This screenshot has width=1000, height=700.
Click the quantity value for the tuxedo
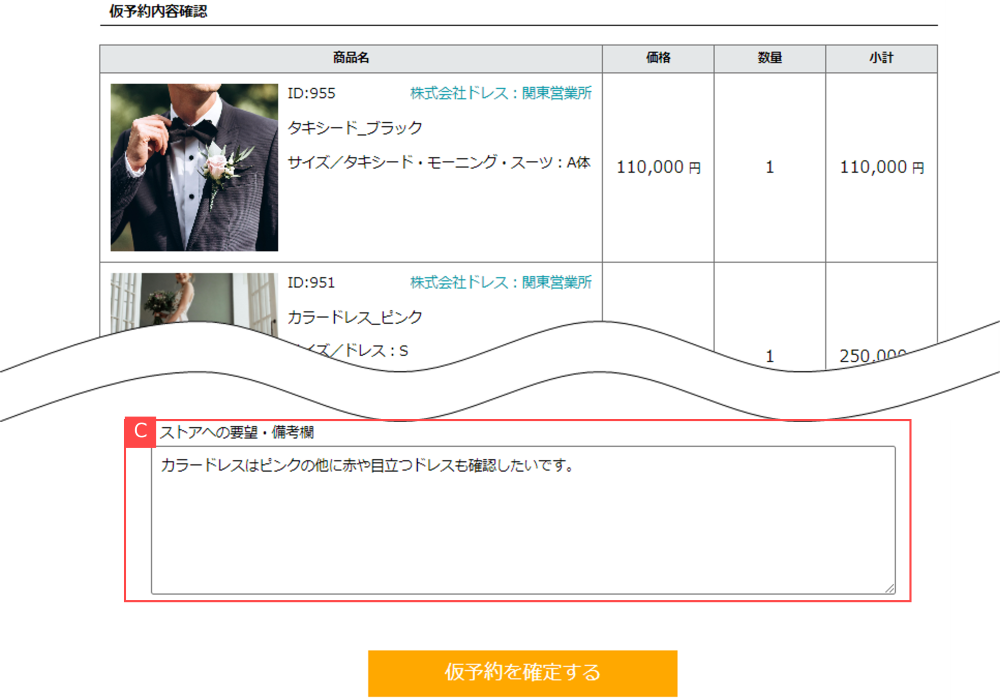coord(767,167)
